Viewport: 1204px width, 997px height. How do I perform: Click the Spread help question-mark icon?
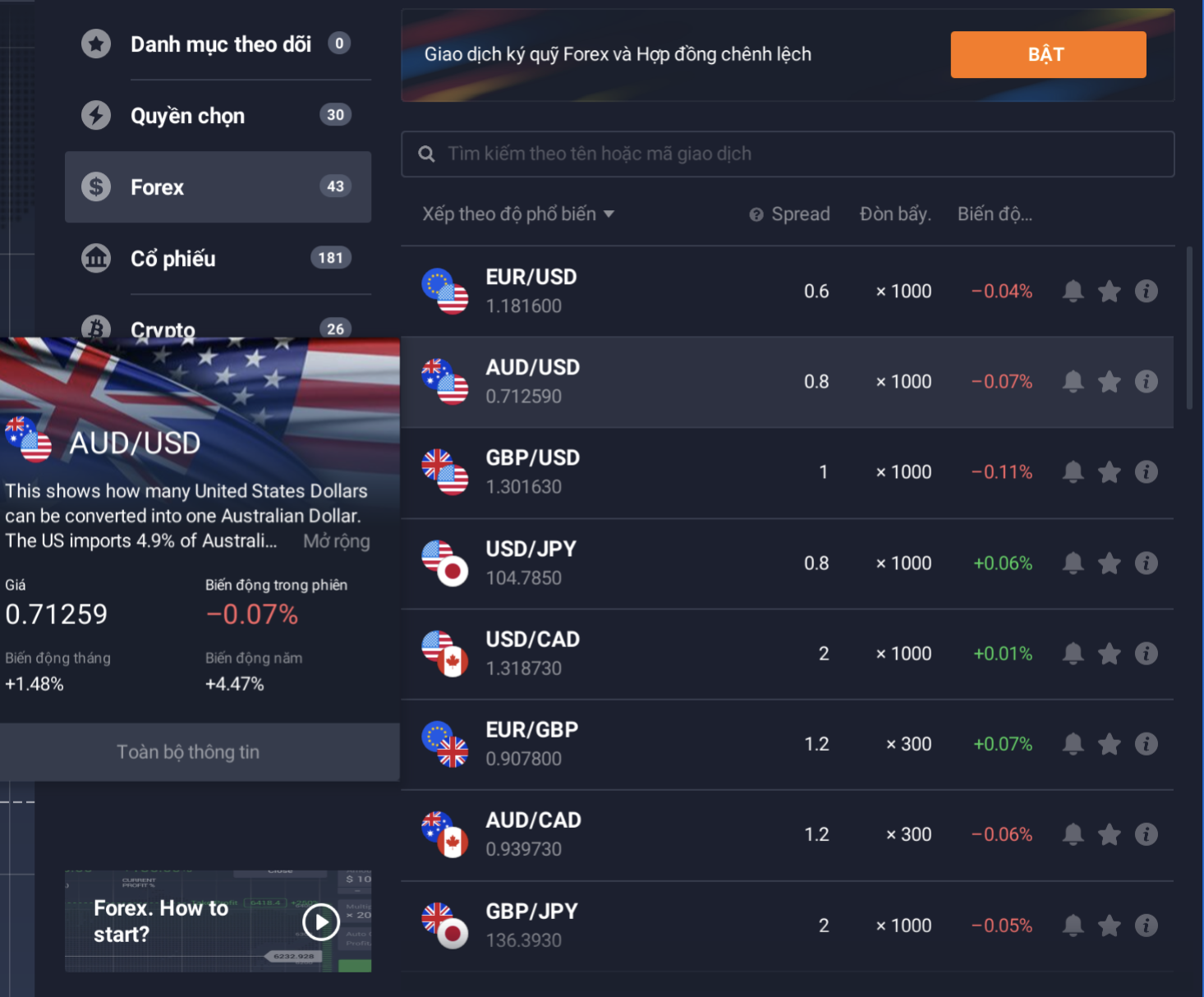click(756, 214)
